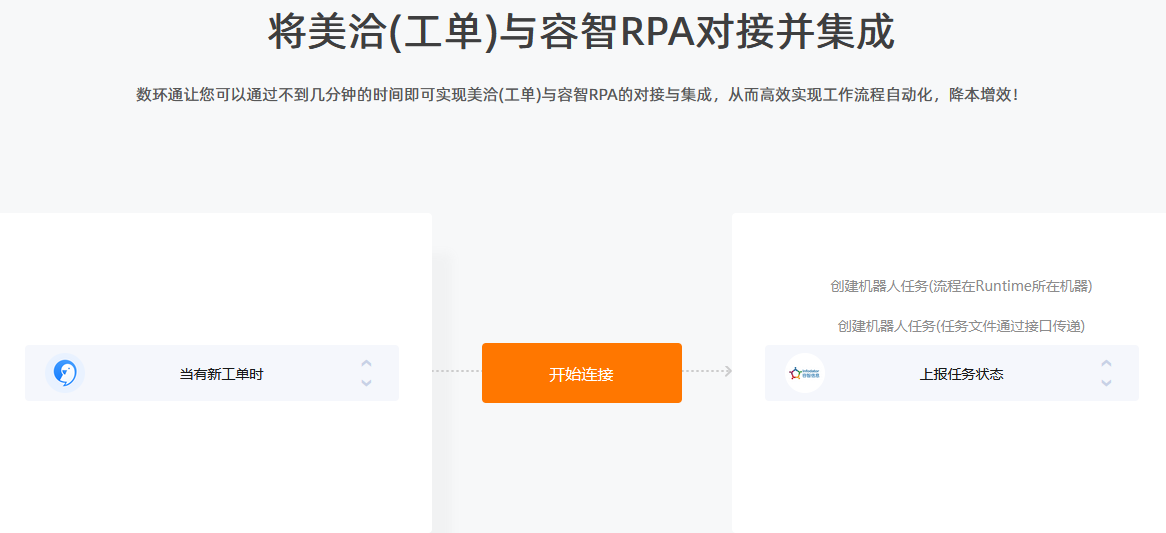This screenshot has height=533, width=1166.
Task: Click the 数环通 description subtitle text
Action: click(577, 95)
